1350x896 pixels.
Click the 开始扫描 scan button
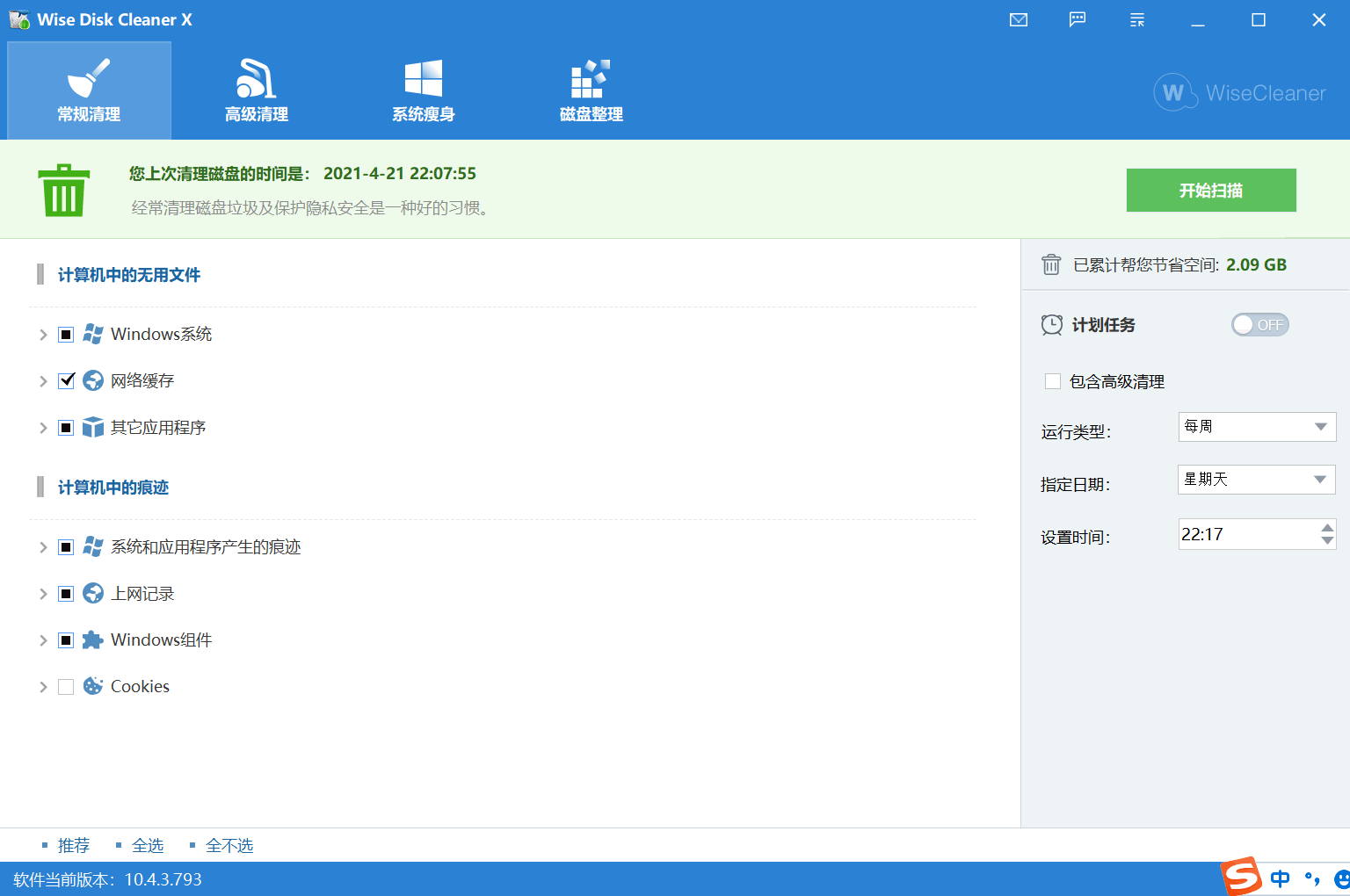(x=1211, y=190)
